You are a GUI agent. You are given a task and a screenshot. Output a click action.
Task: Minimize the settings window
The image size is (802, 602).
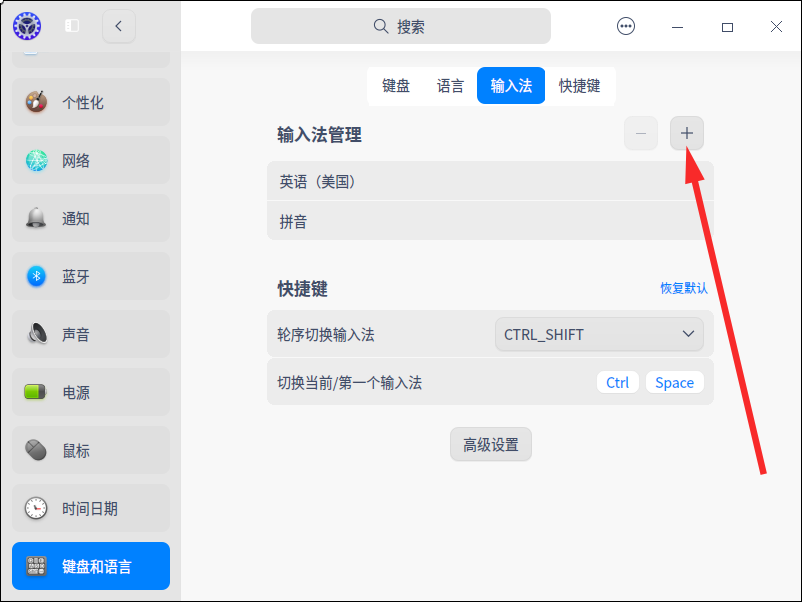point(677,27)
